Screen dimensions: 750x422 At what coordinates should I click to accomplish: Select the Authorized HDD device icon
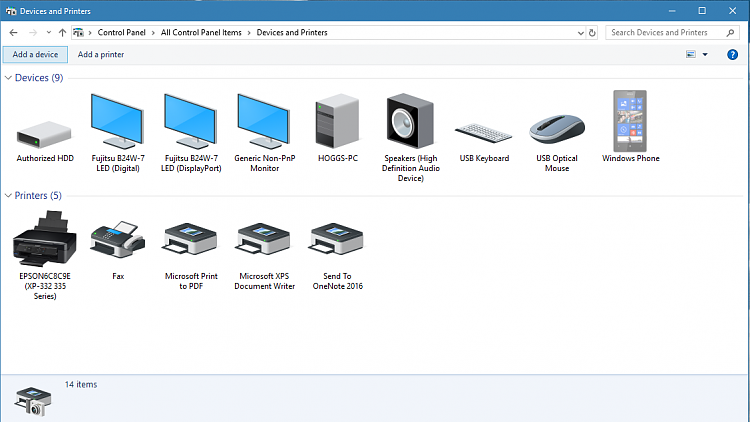(x=44, y=134)
